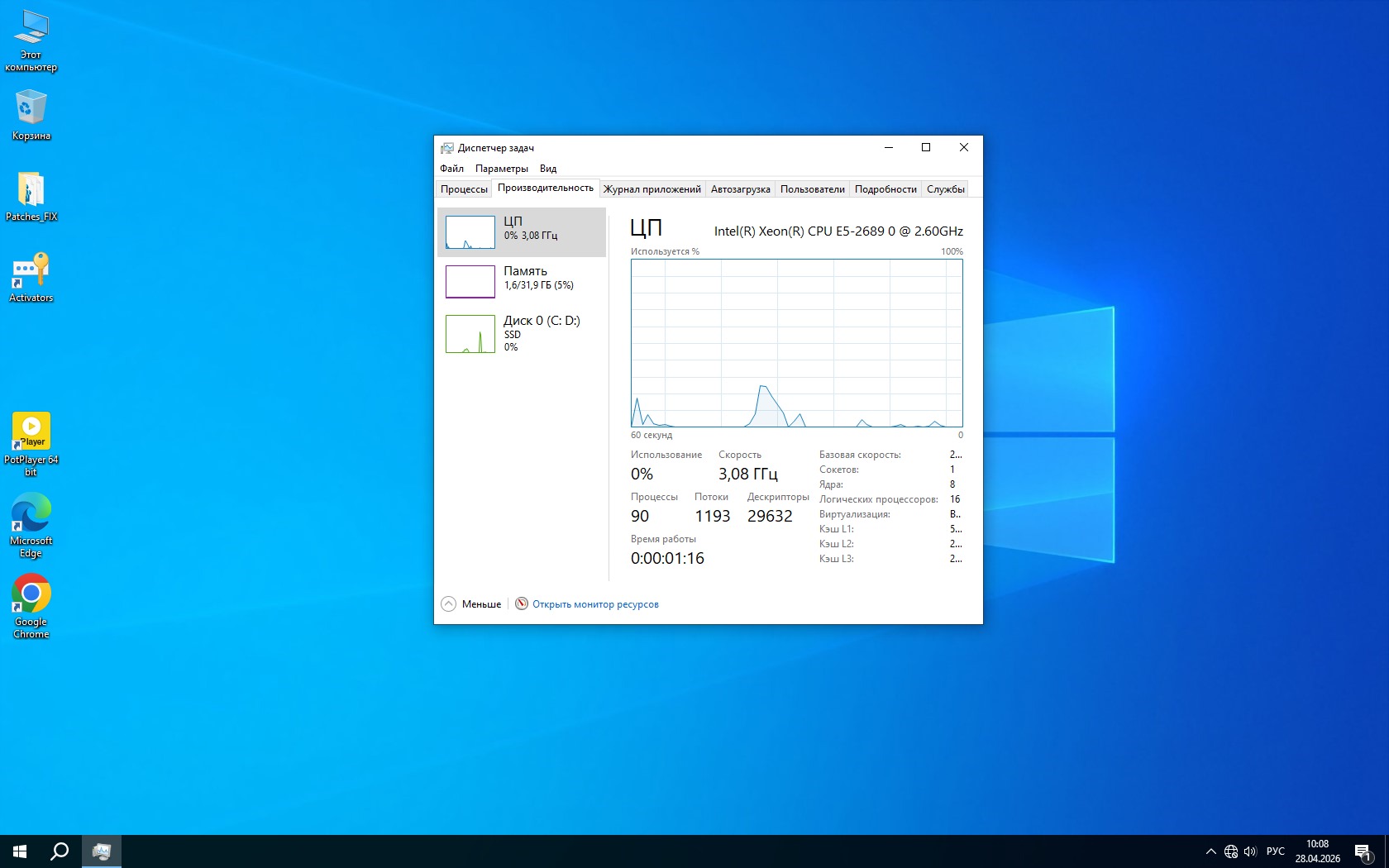Viewport: 1389px width, 868px height.
Task: Show hidden tray icons chevron
Action: pos(1210,851)
